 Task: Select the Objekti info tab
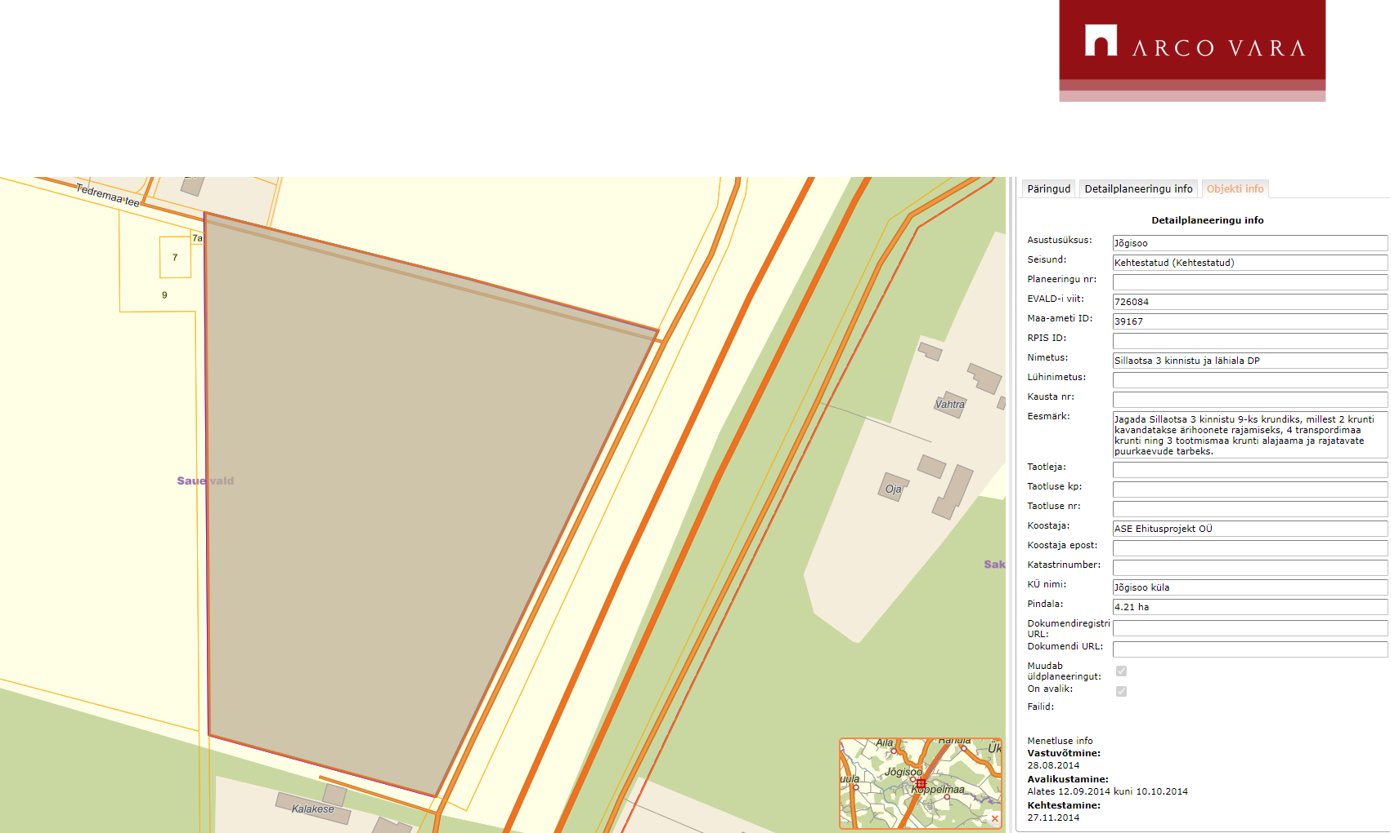(x=1234, y=188)
